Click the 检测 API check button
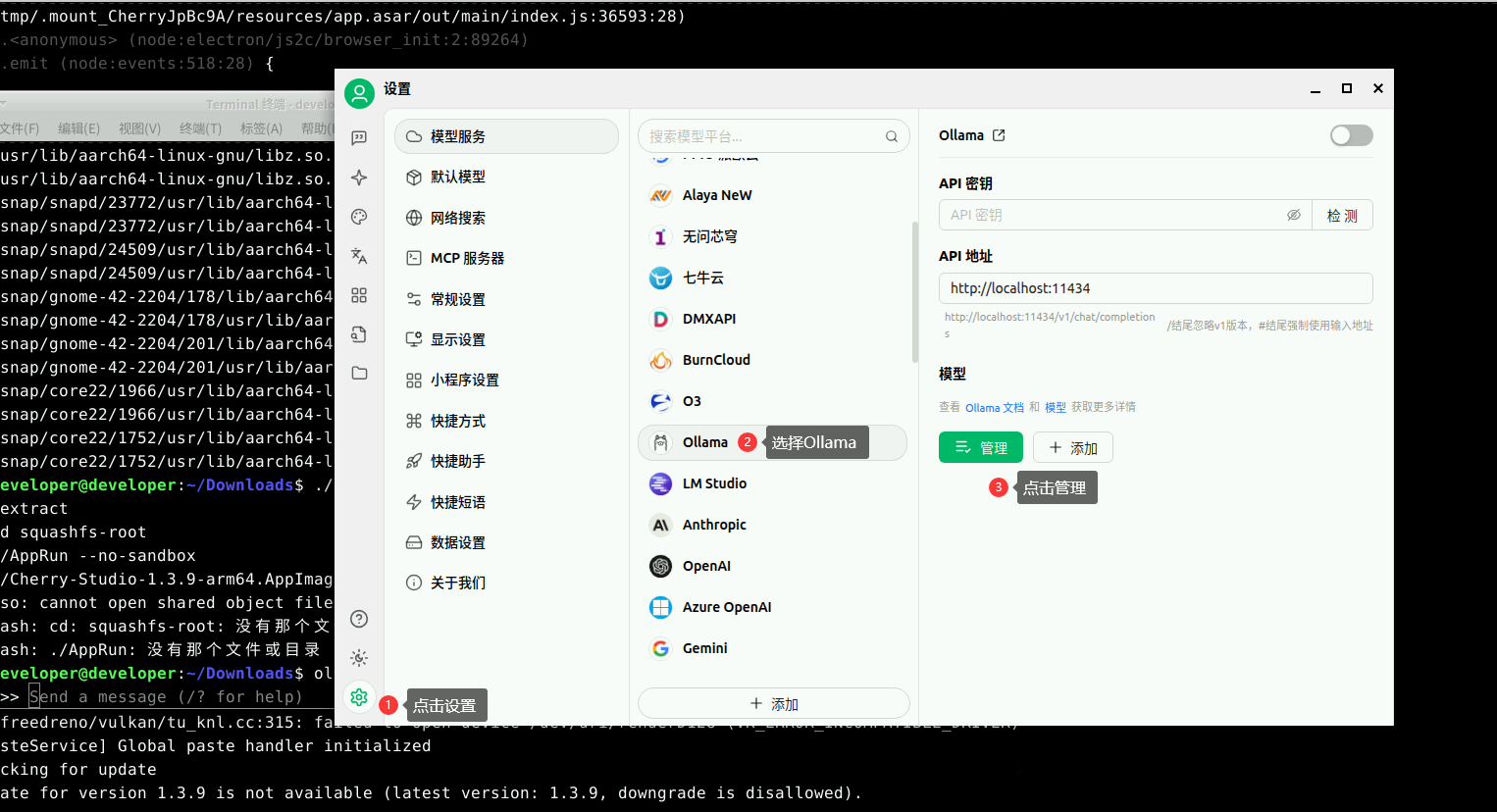 pyautogui.click(x=1343, y=215)
